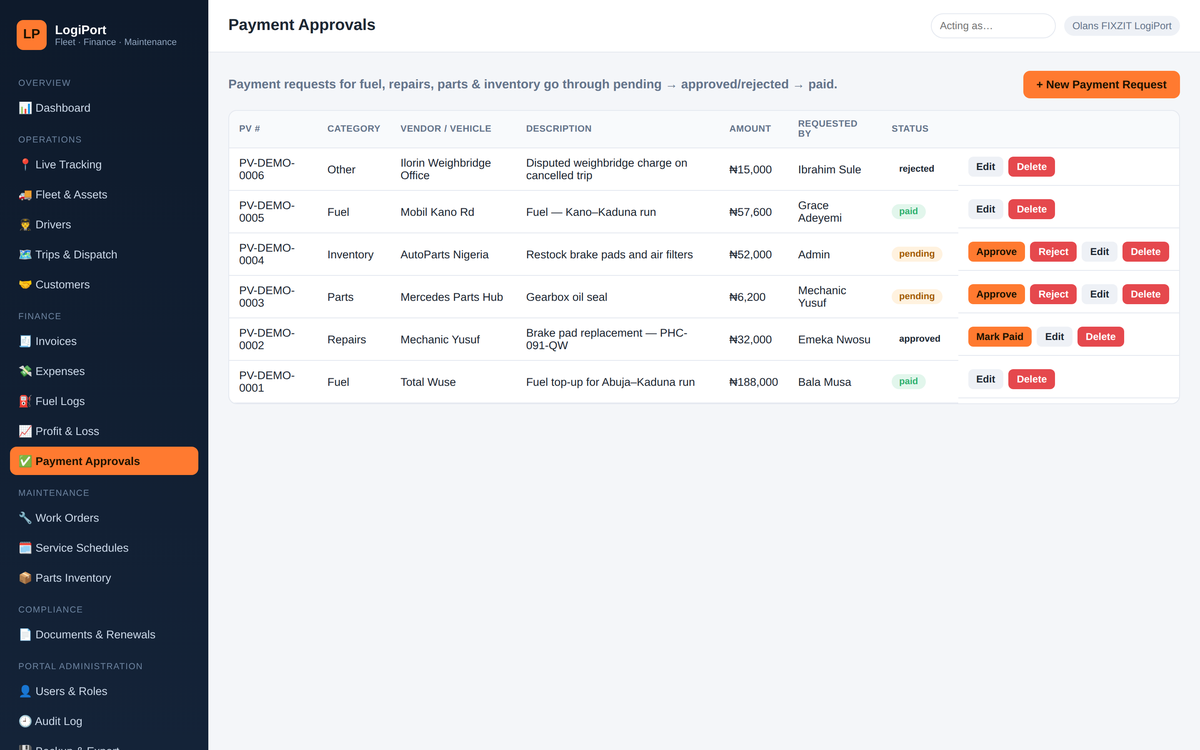Click paid badge for PV-DEMO-0005
Screen dimensions: 1200x750
pos(909,212)
